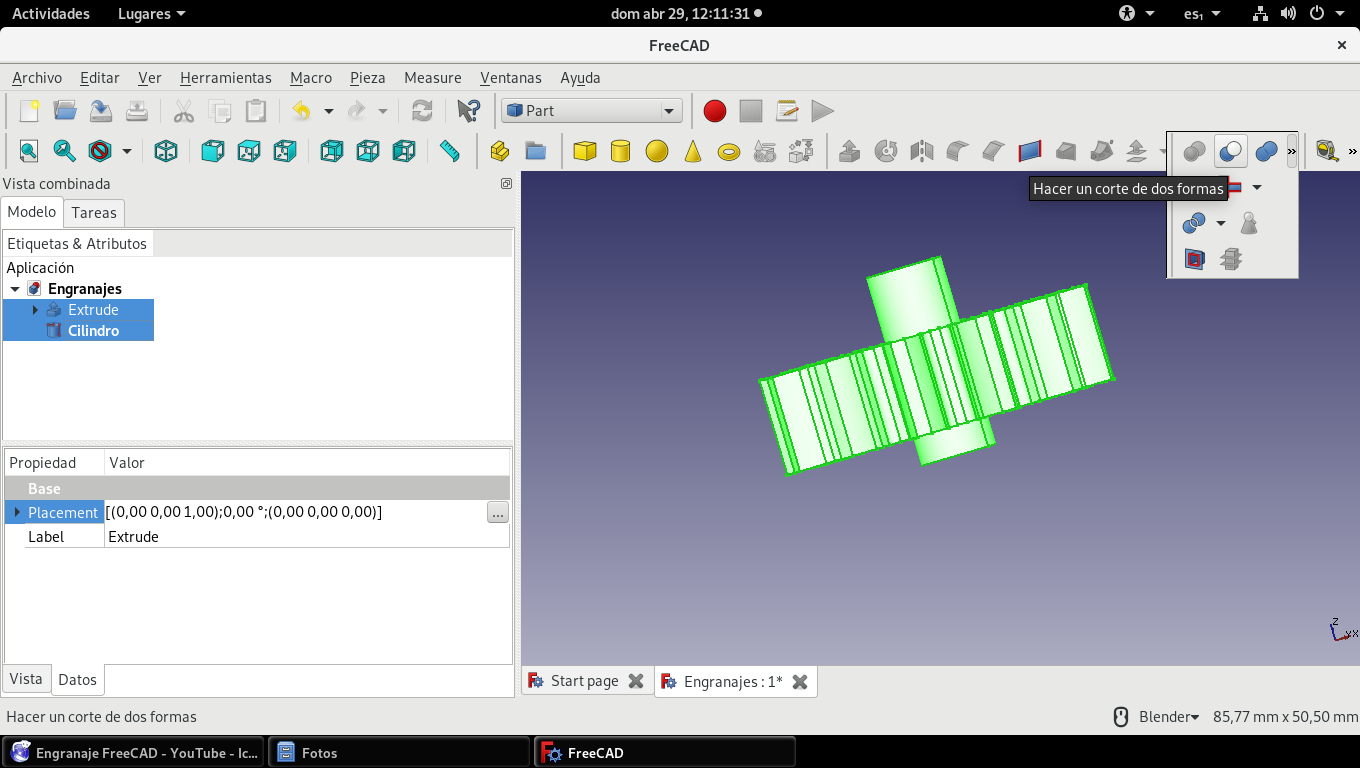Expand the Placement property row

[16, 512]
